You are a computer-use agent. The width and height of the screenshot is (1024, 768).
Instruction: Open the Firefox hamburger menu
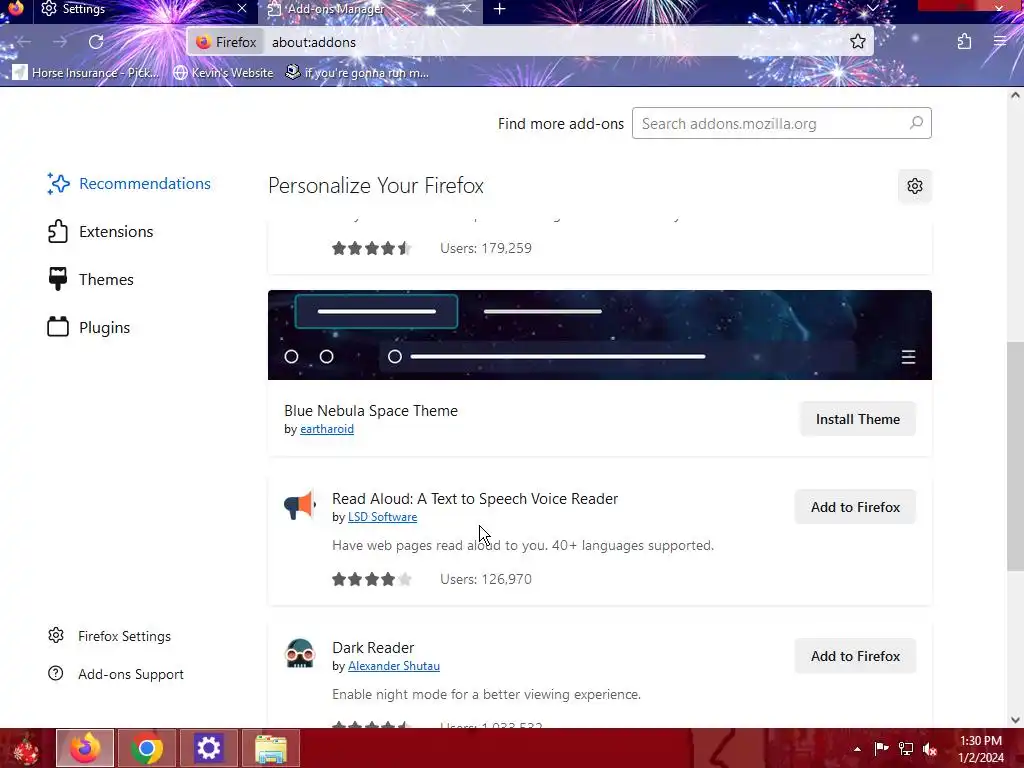coord(1000,42)
